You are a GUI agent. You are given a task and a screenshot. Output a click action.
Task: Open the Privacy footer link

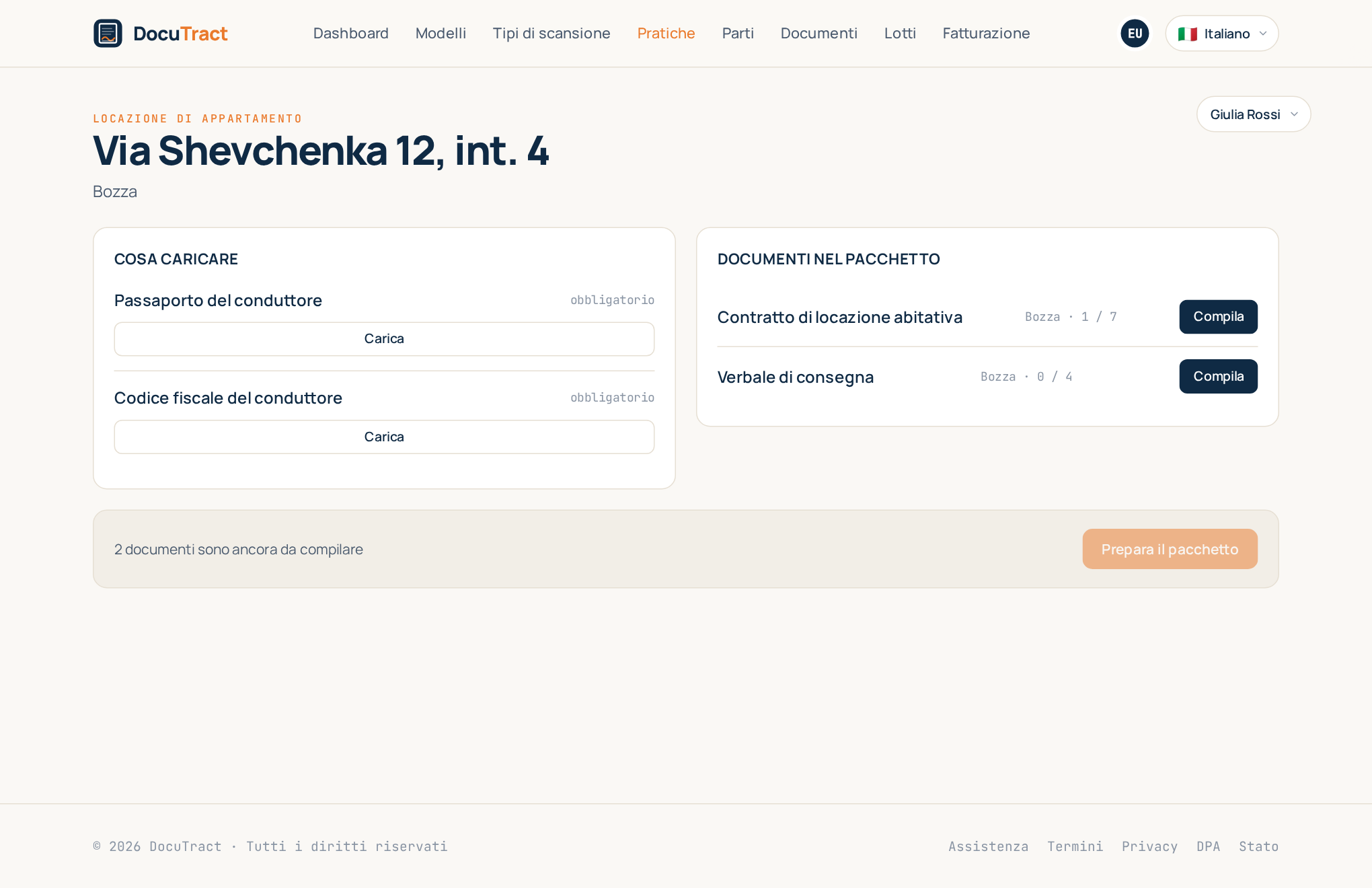click(x=1149, y=846)
